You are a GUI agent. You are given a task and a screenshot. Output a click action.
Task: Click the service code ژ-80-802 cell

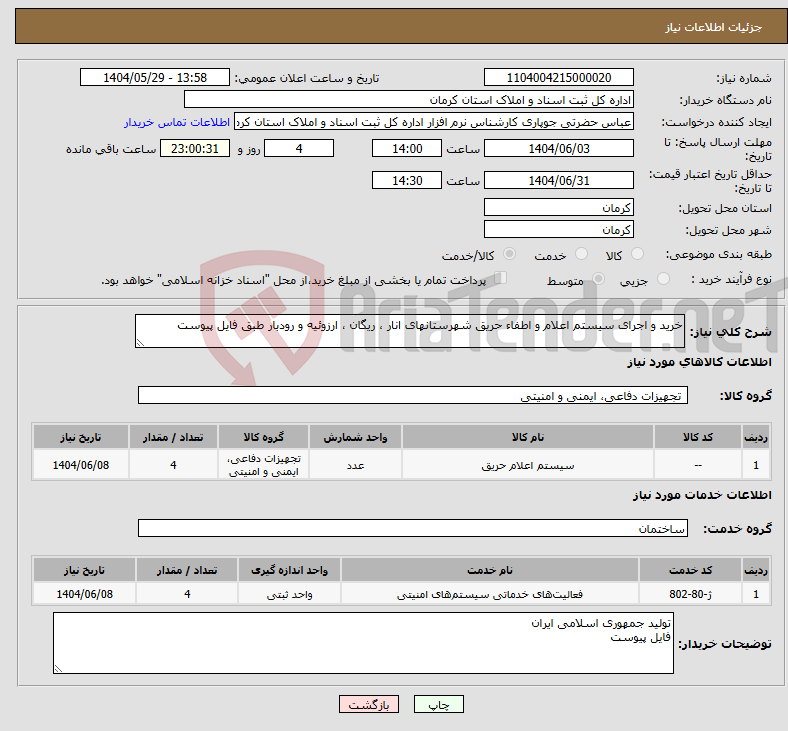pyautogui.click(x=691, y=593)
